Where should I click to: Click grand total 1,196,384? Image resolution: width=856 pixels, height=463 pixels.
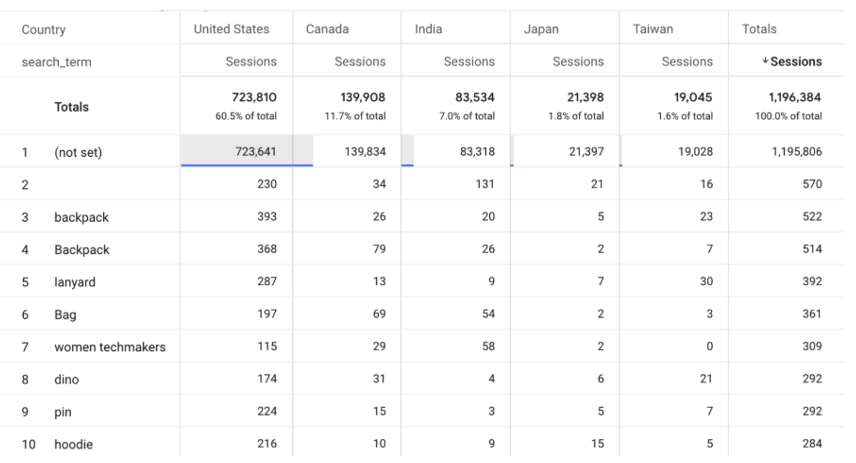pos(795,97)
